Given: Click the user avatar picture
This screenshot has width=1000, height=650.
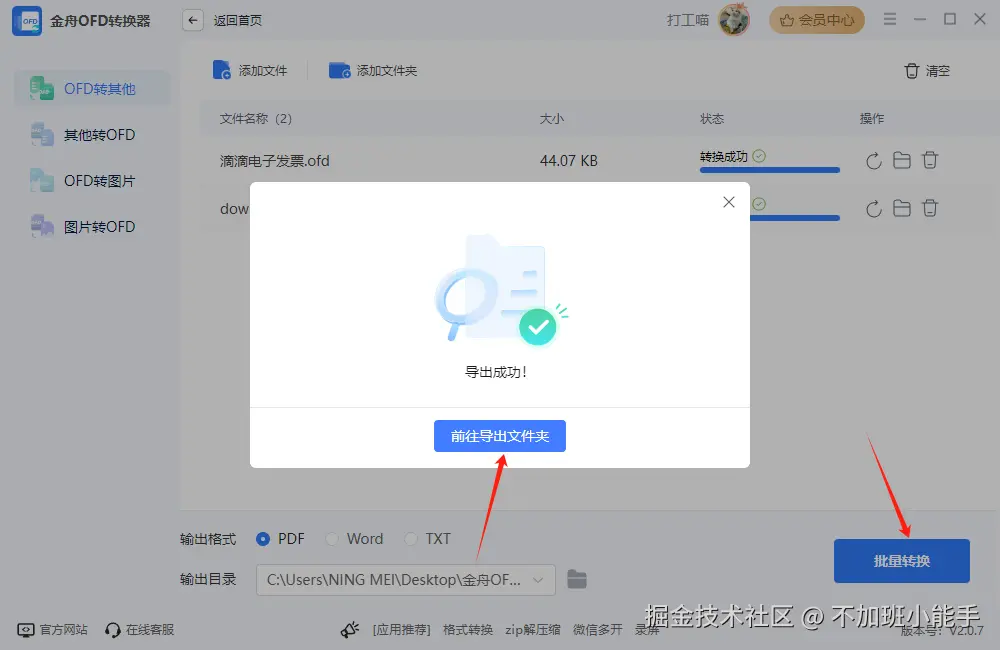Looking at the screenshot, I should (x=733, y=20).
